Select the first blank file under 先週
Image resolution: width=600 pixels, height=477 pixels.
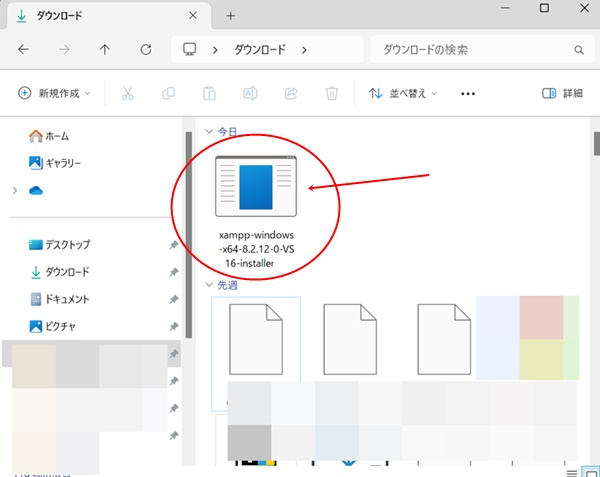pos(256,339)
